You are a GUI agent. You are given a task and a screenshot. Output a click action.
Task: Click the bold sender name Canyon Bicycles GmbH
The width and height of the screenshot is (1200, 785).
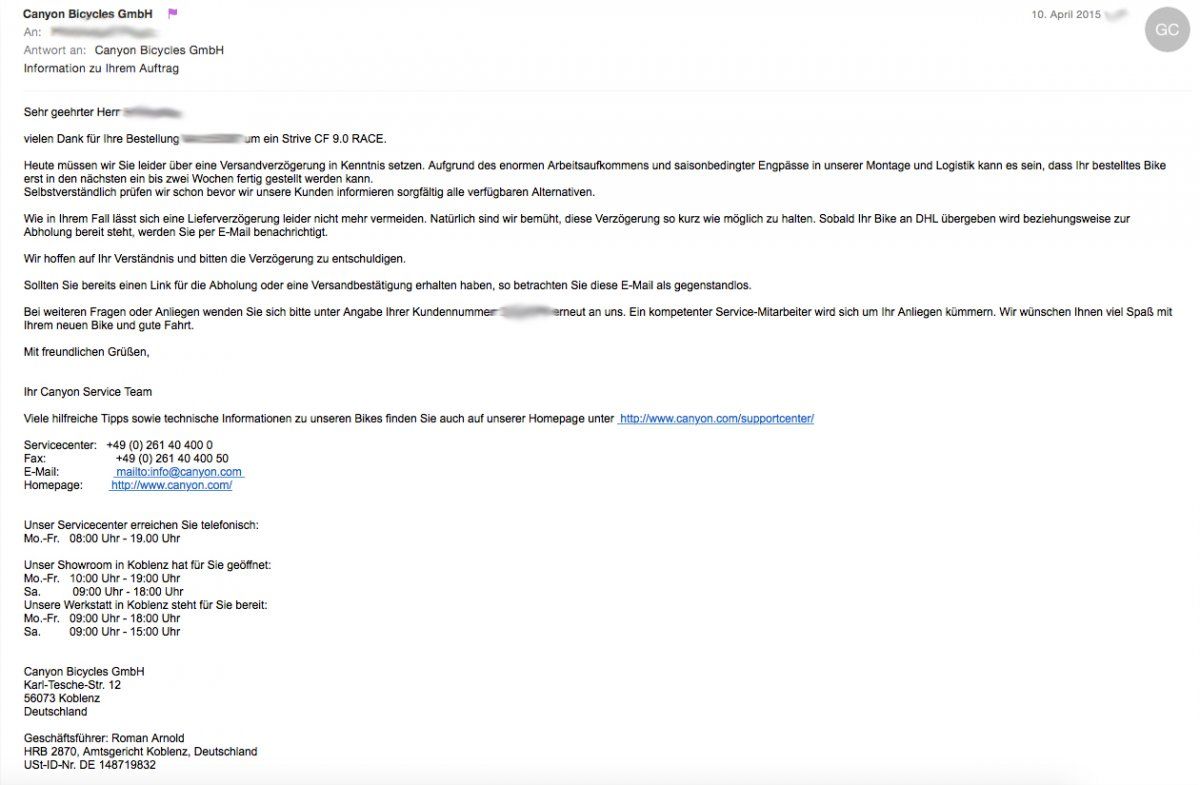click(x=88, y=14)
